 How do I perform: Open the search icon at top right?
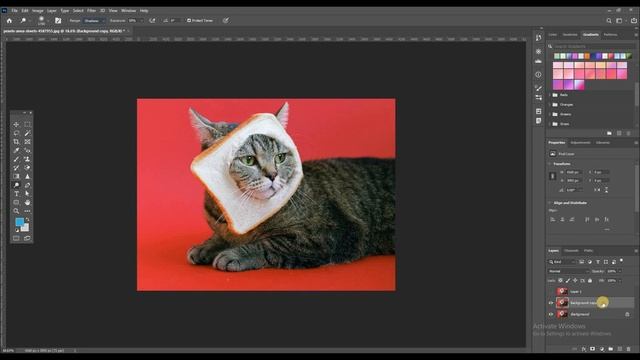pyautogui.click(x=609, y=20)
